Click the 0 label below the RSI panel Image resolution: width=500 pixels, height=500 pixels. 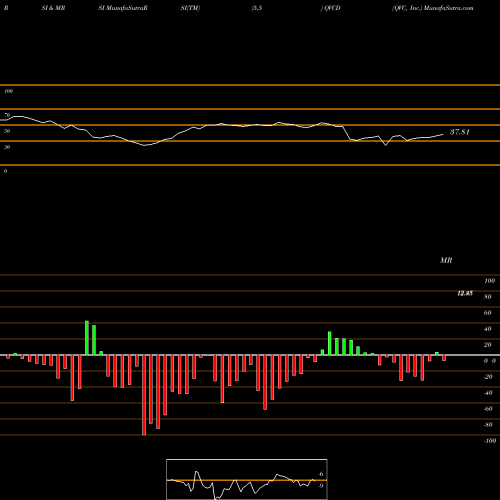5,171
